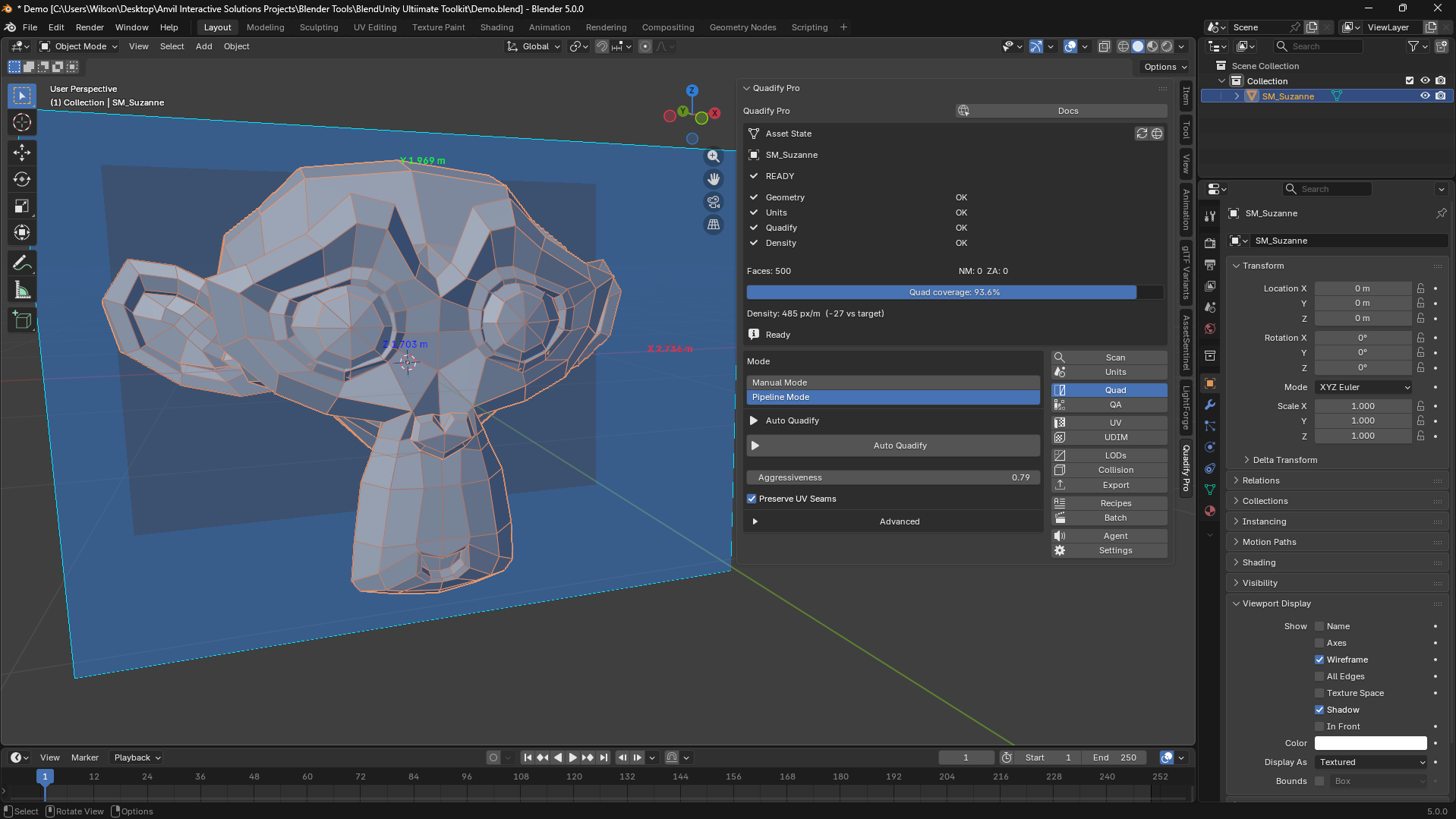The height and width of the screenshot is (819, 1456).
Task: Open the File menu
Action: [x=30, y=27]
